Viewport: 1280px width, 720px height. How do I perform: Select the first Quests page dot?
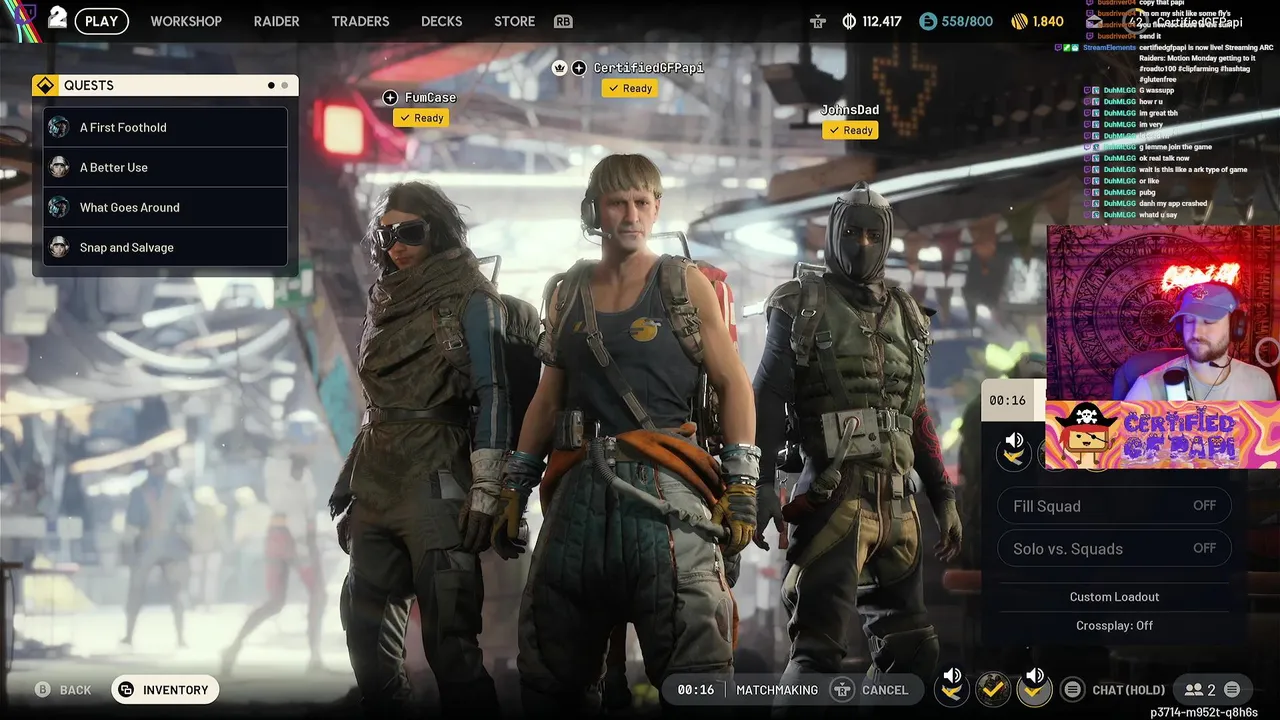(271, 85)
